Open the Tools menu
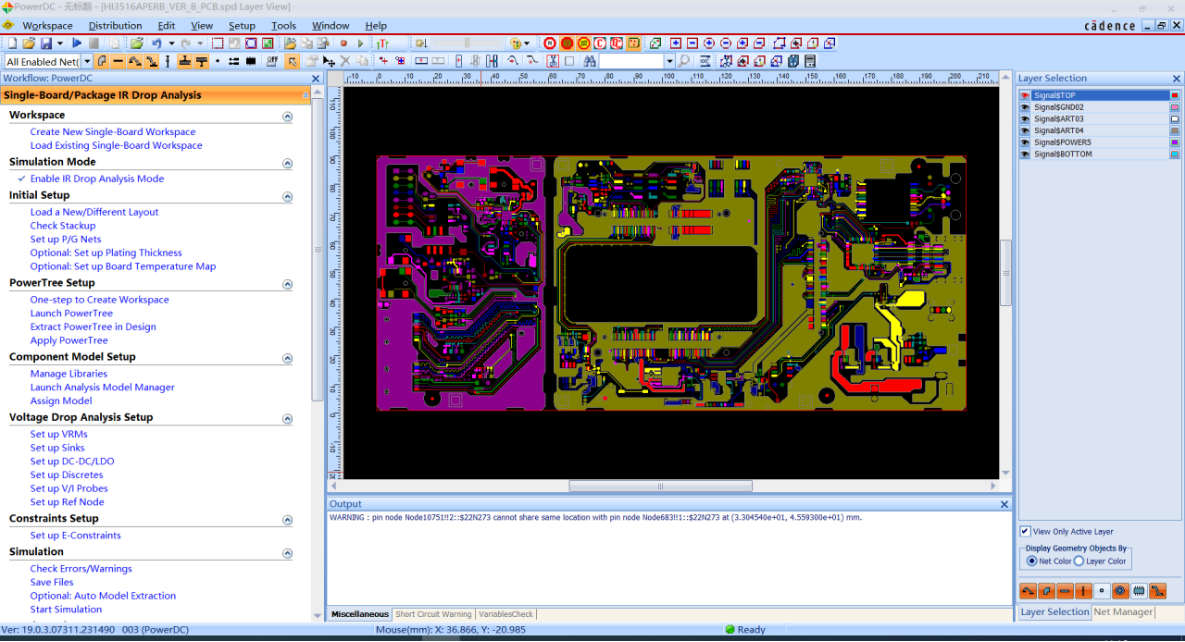Image resolution: width=1185 pixels, height=642 pixels. click(x=283, y=26)
